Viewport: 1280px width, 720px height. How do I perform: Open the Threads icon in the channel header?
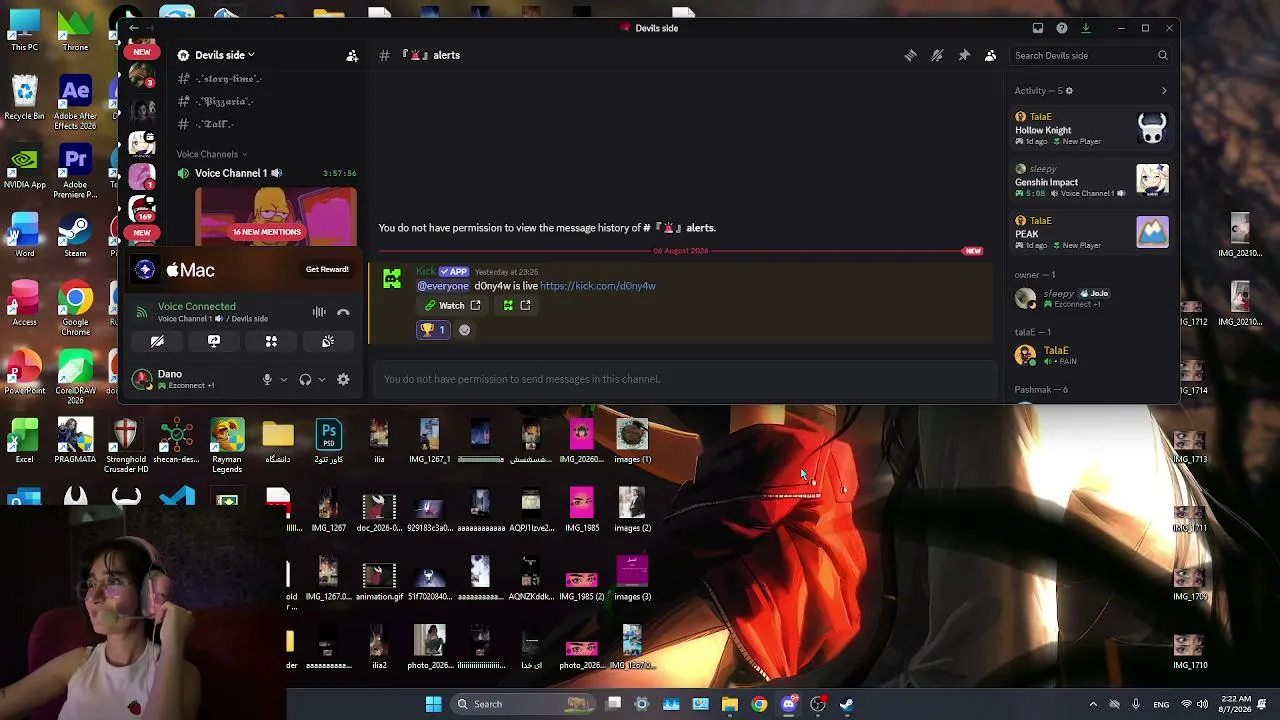(x=910, y=56)
